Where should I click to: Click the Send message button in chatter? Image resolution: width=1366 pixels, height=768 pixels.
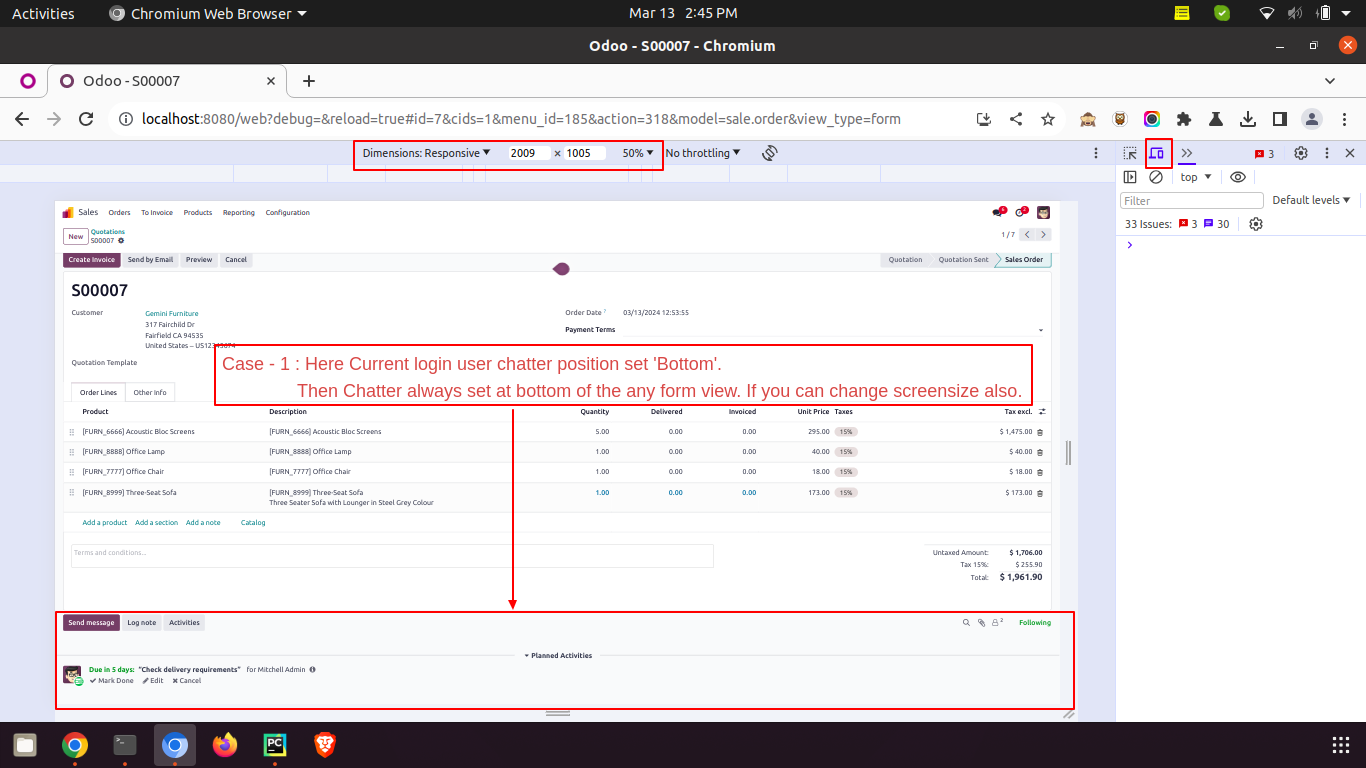[x=91, y=623]
